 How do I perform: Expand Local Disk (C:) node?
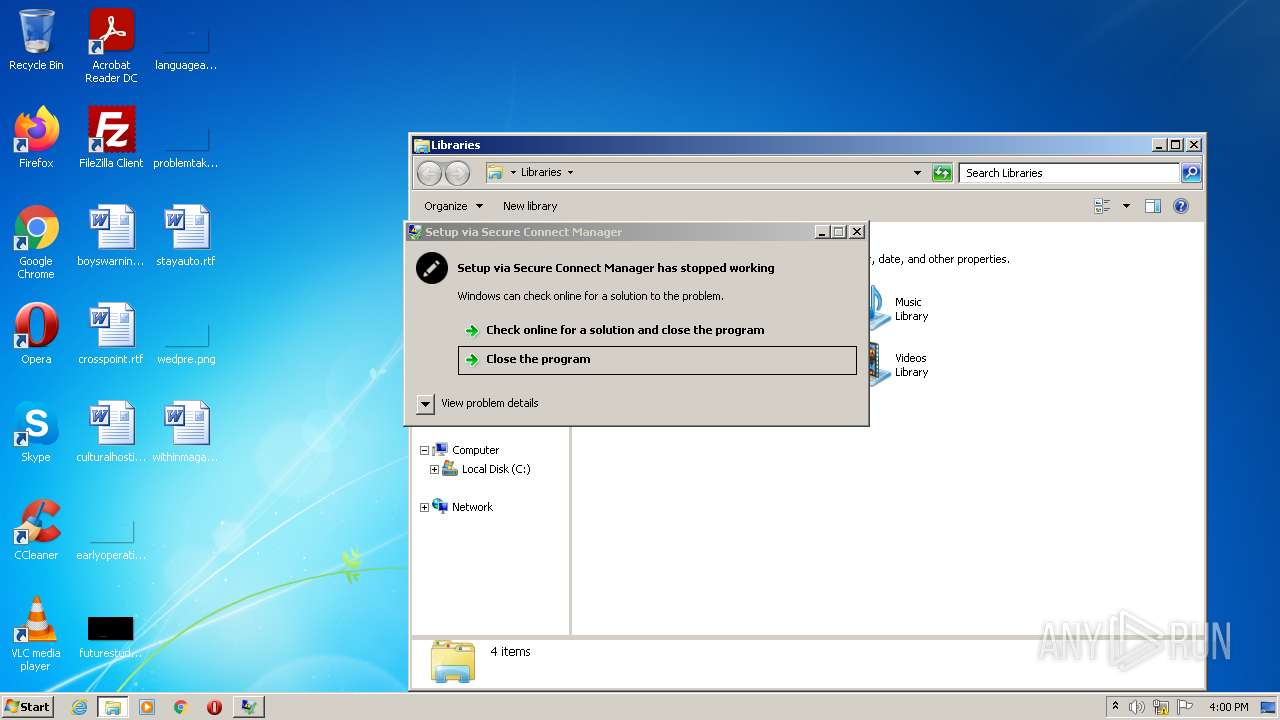[x=434, y=470]
